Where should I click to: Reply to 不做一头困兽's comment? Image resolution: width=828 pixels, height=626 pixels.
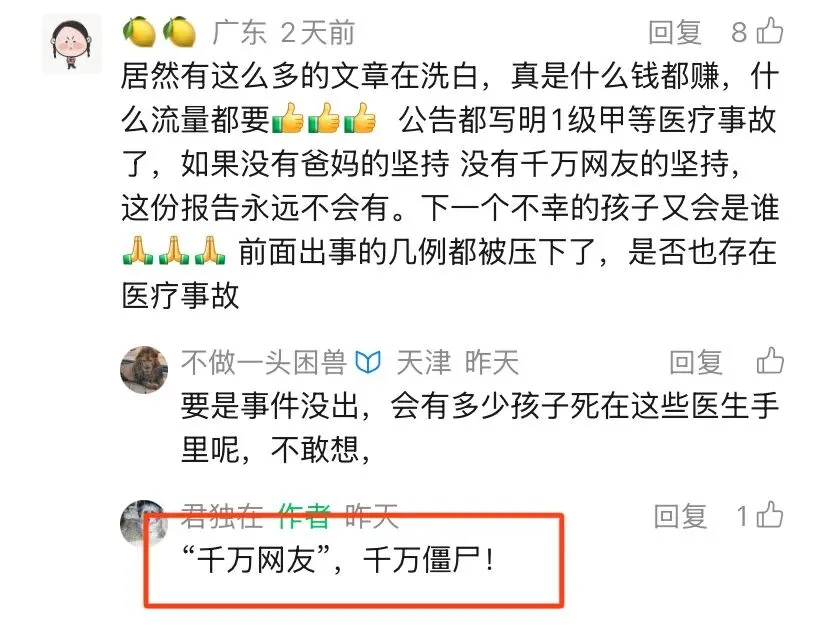[695, 362]
